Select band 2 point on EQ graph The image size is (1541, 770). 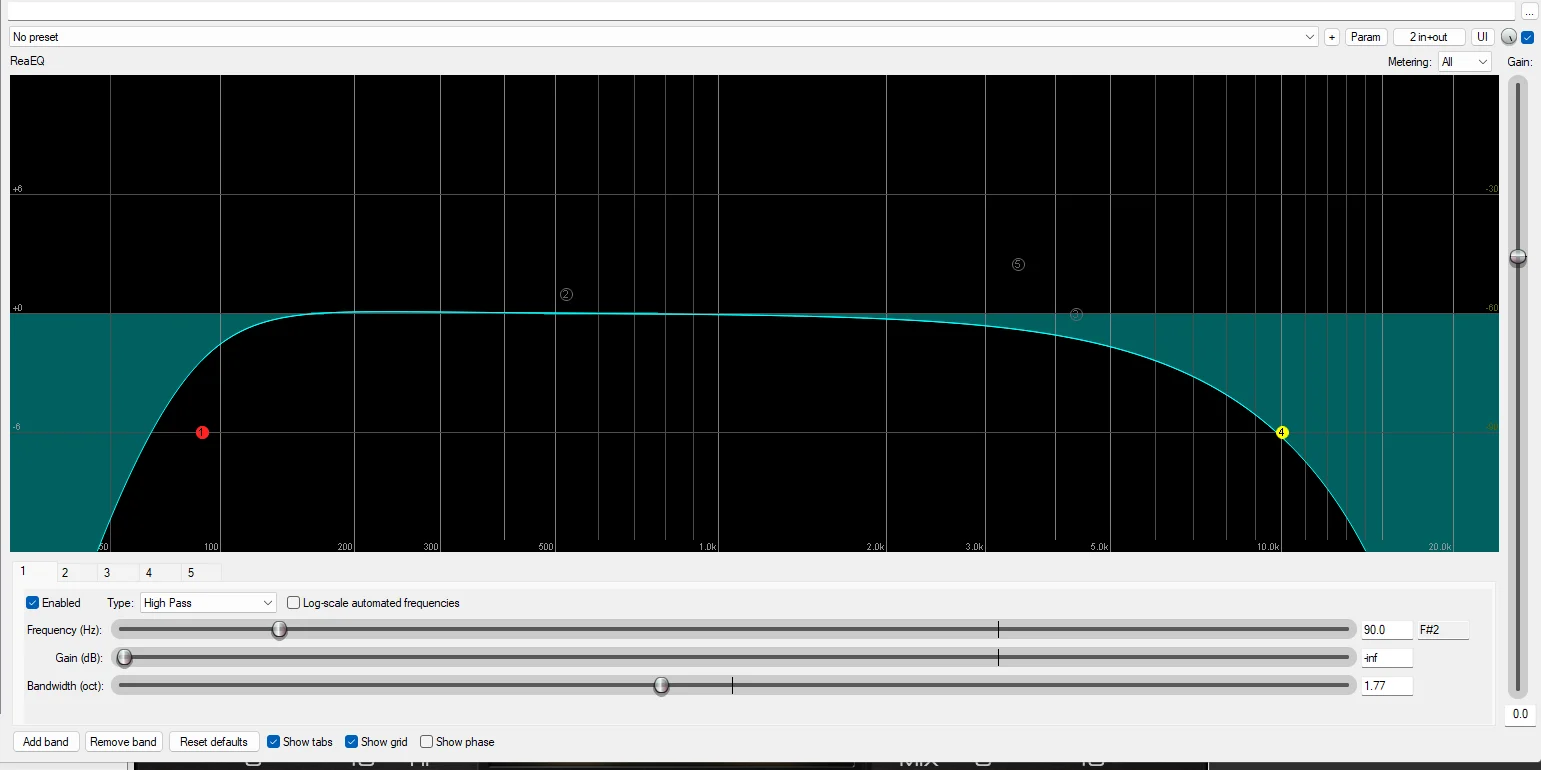tap(566, 295)
